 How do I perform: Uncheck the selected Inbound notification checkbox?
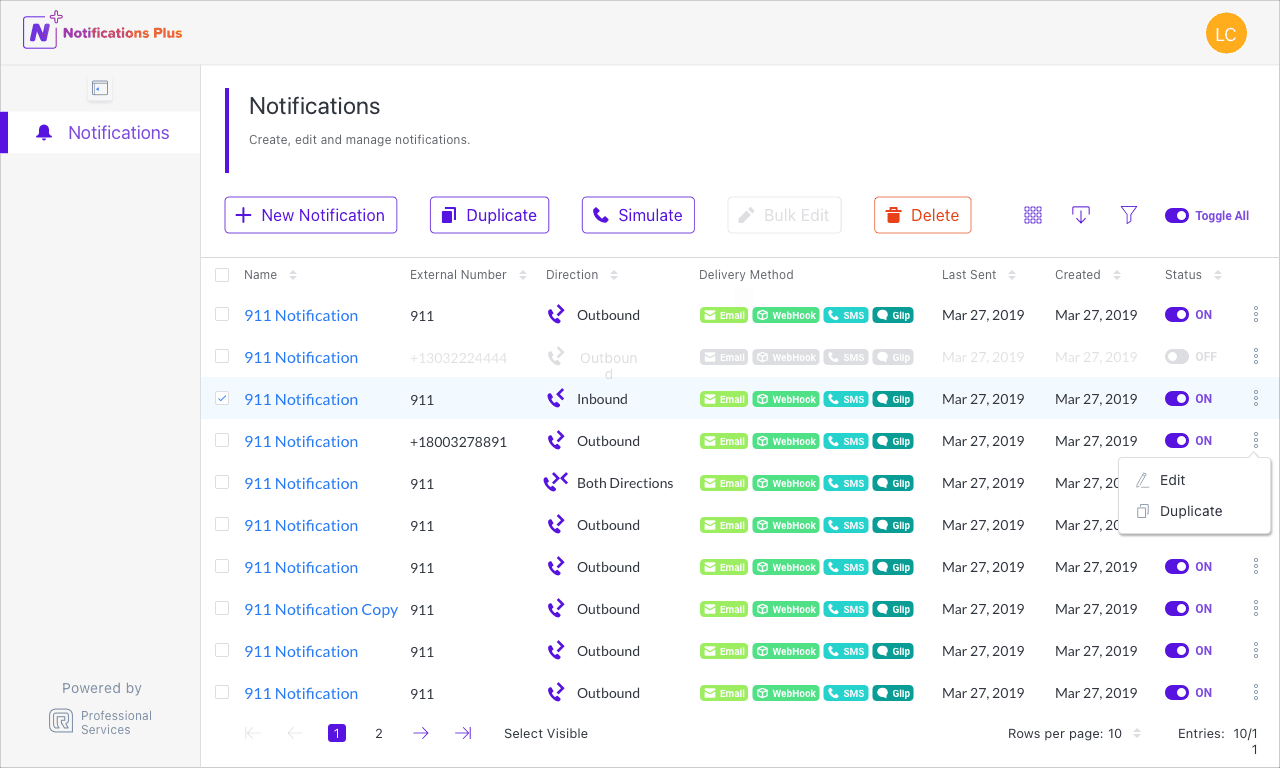[222, 398]
